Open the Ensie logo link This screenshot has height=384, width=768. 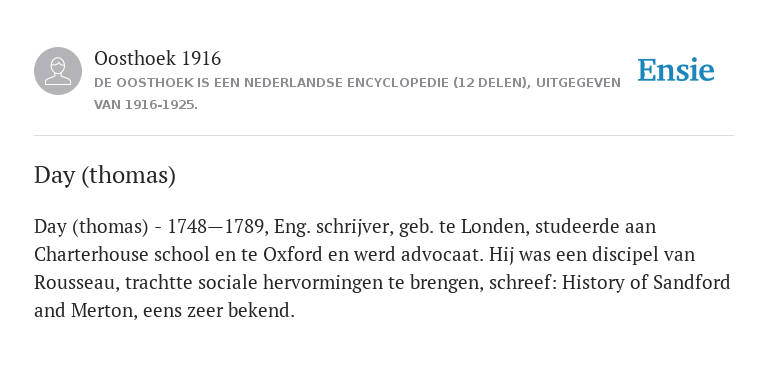point(676,70)
